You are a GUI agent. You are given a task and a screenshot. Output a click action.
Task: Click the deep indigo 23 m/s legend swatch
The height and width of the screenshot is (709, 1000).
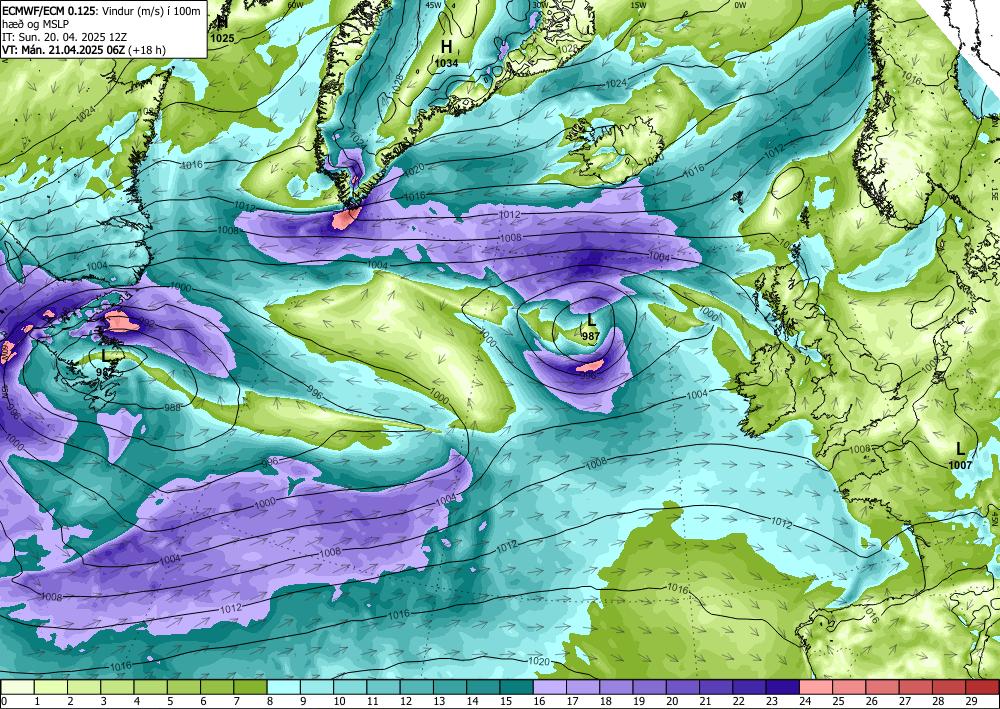pos(783,687)
